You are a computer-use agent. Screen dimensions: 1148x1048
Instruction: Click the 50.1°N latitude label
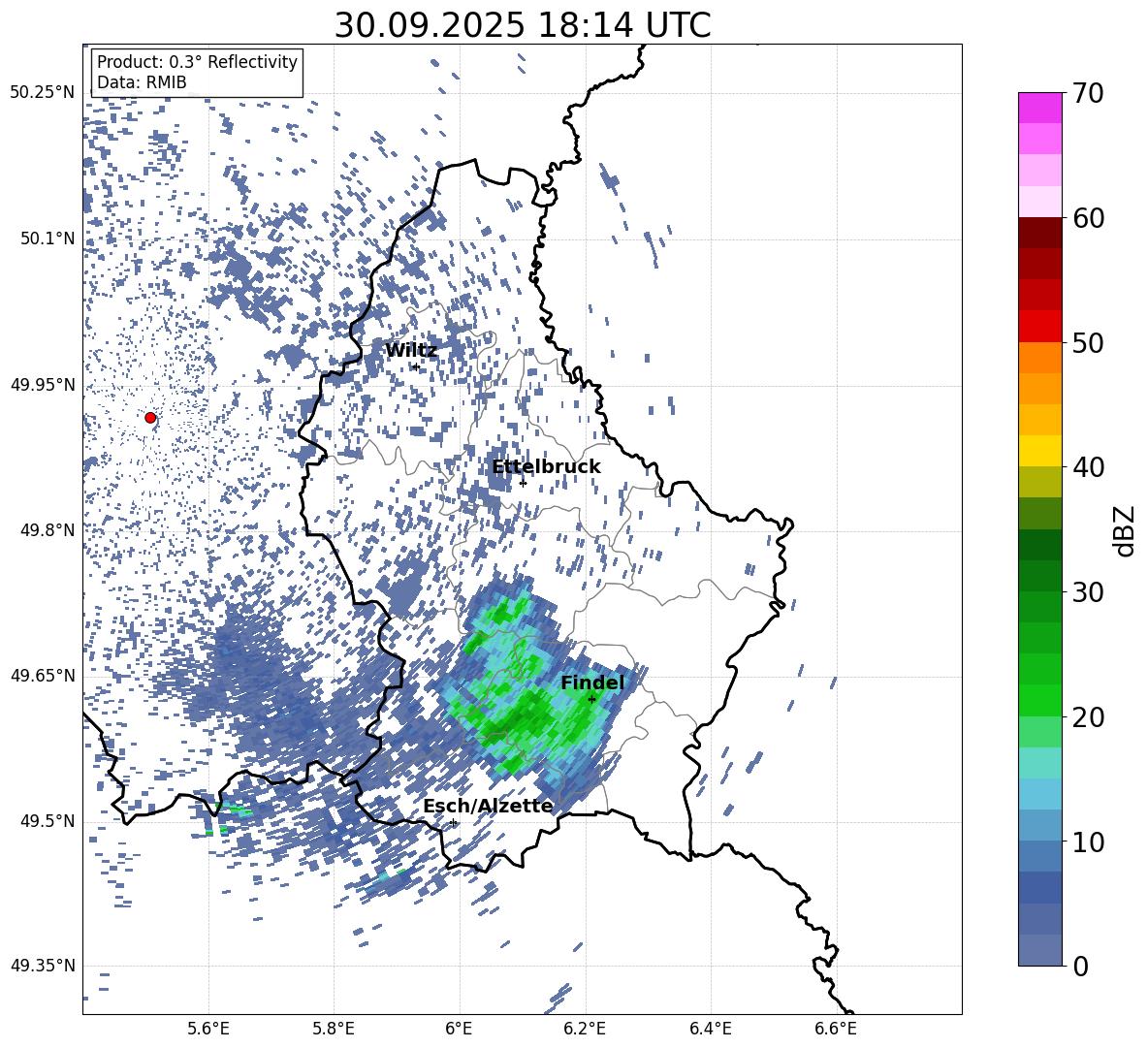[47, 238]
